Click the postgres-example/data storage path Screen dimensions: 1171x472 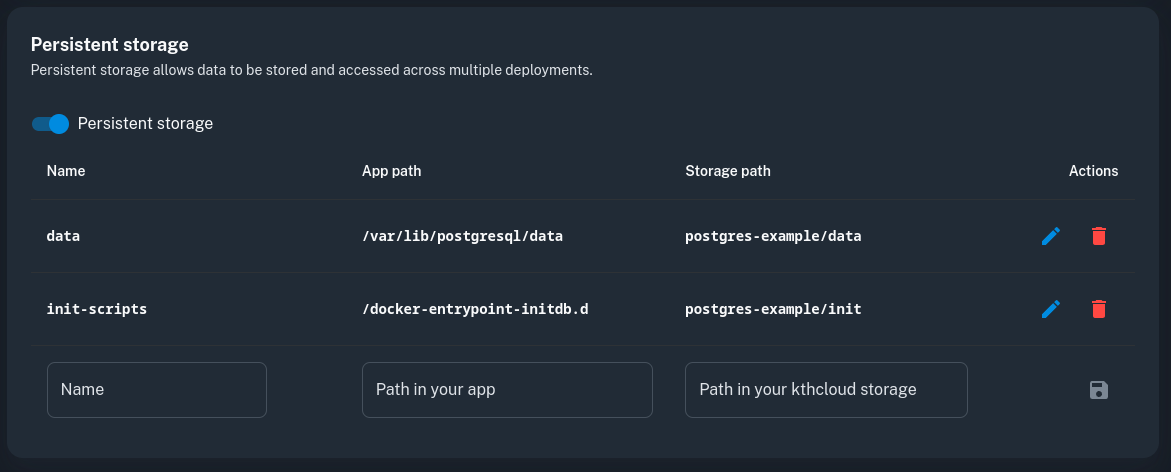pyautogui.click(x=773, y=237)
